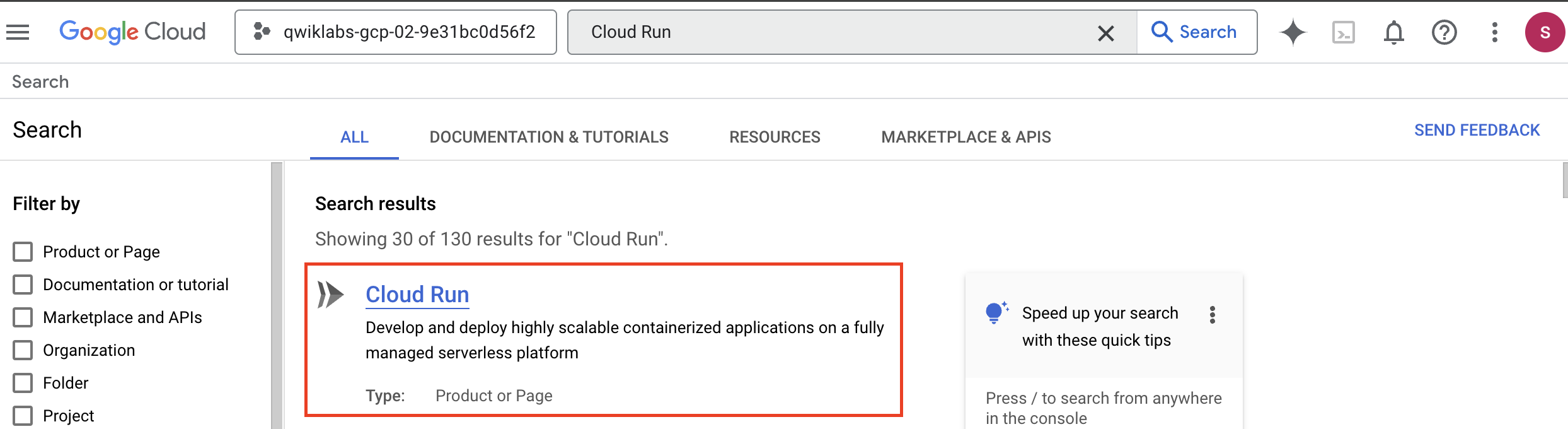Activate Cloud Shell terminal icon
The width and height of the screenshot is (1568, 429).
1344,32
